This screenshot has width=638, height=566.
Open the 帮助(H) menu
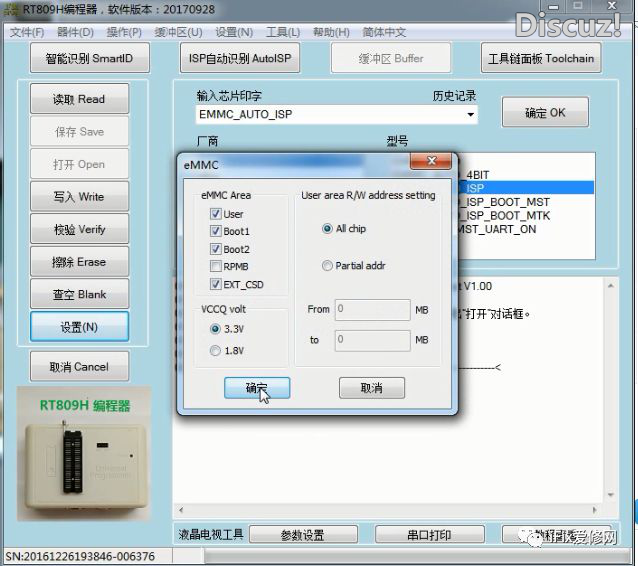coord(331,32)
